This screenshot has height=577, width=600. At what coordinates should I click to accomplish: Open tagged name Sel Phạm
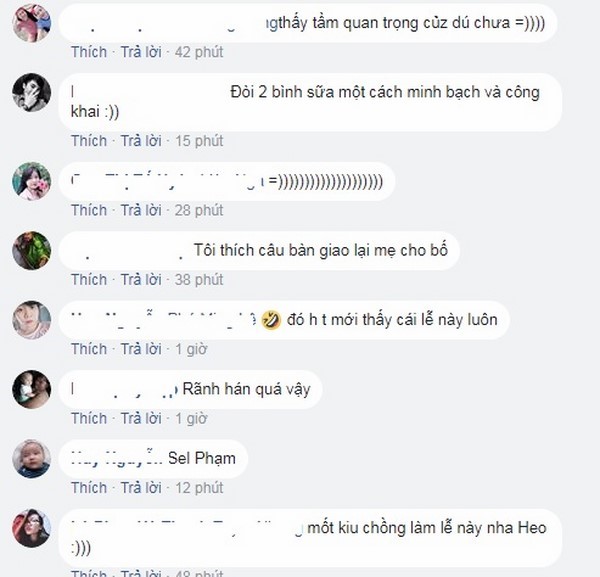click(x=202, y=458)
